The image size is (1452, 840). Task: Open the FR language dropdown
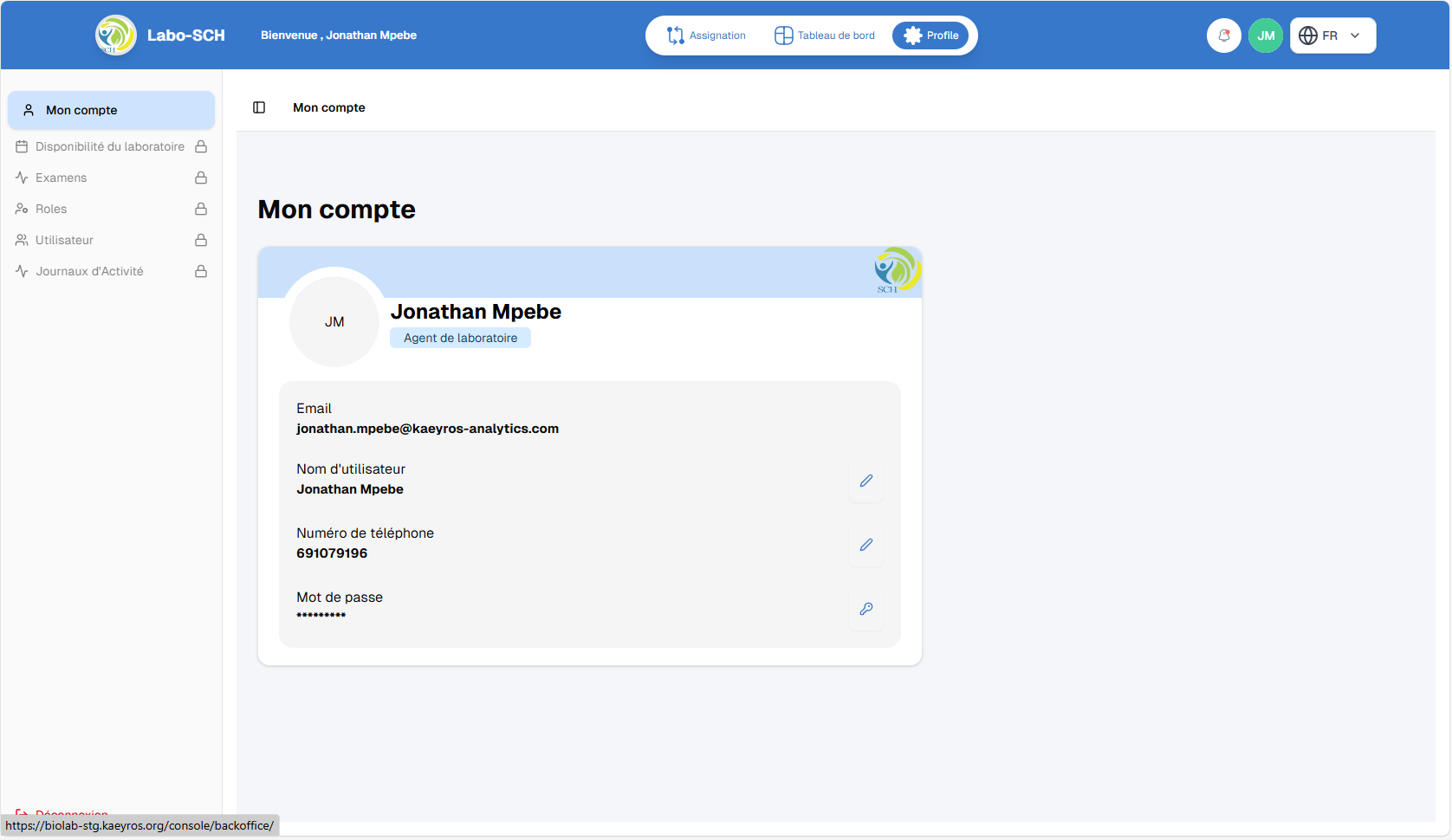(1332, 36)
